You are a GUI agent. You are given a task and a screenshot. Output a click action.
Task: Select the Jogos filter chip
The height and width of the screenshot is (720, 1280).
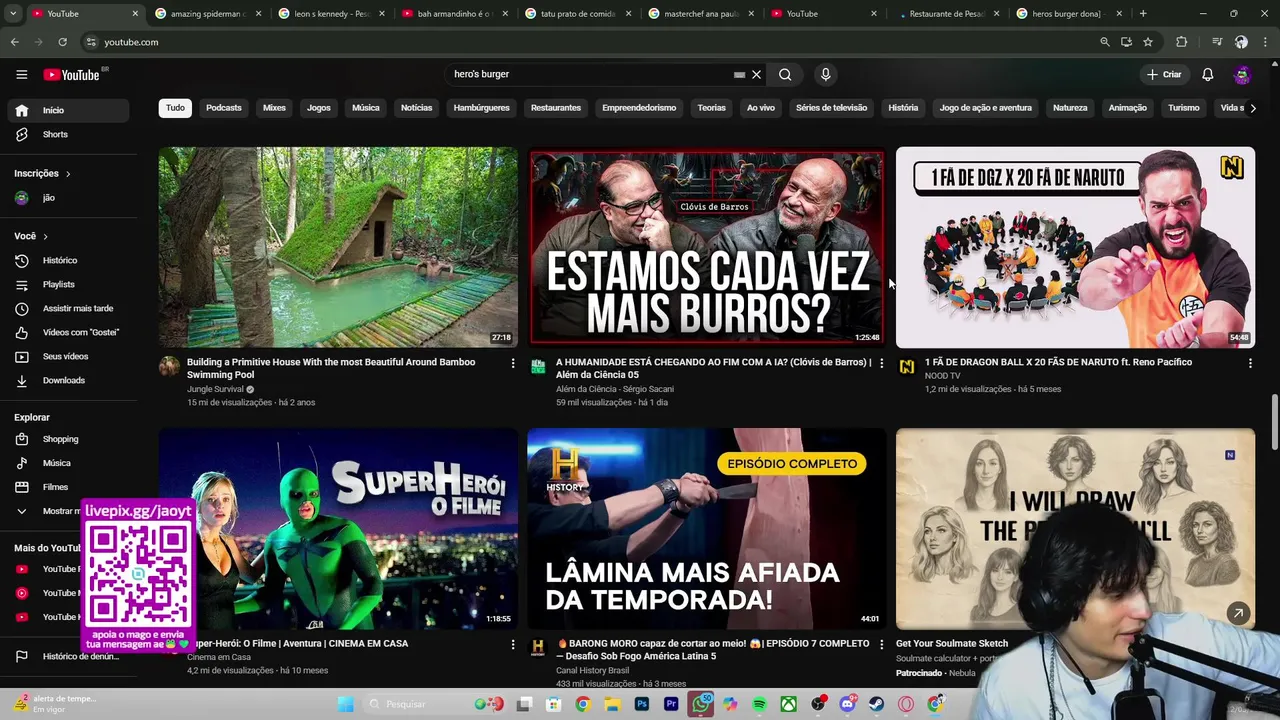click(x=319, y=108)
